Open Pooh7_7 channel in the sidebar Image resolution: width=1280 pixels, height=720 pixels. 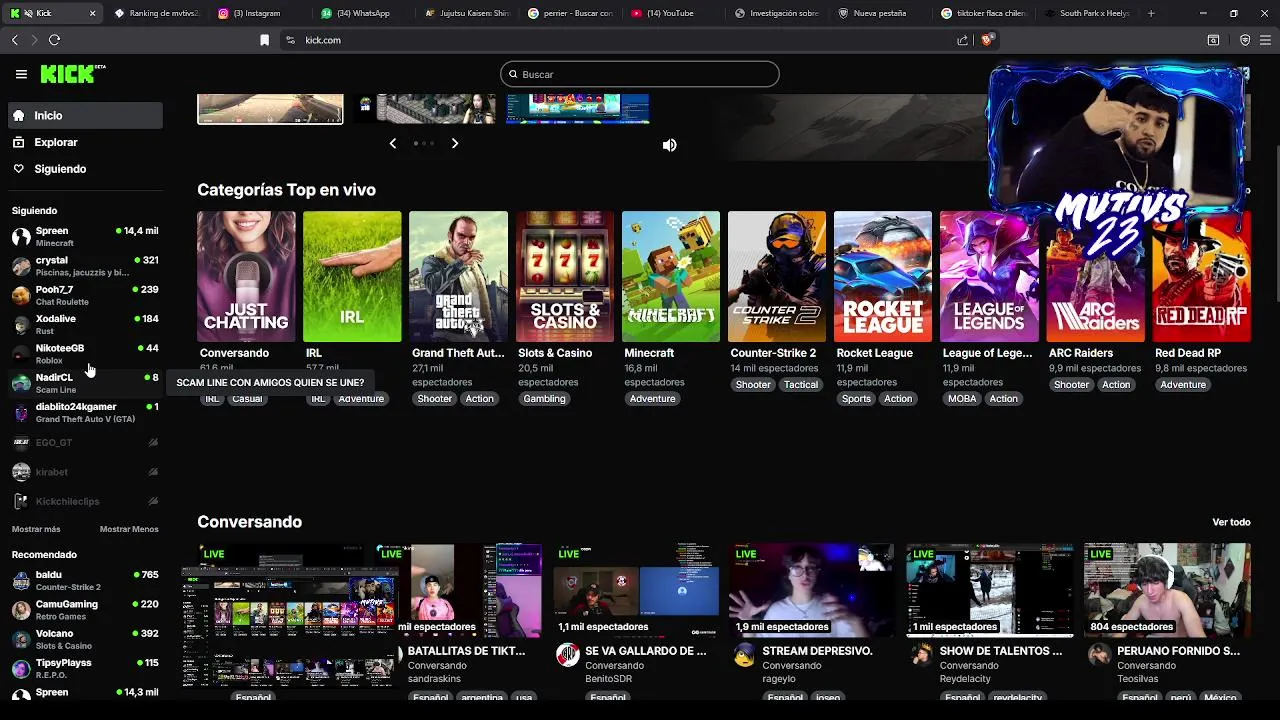85,295
